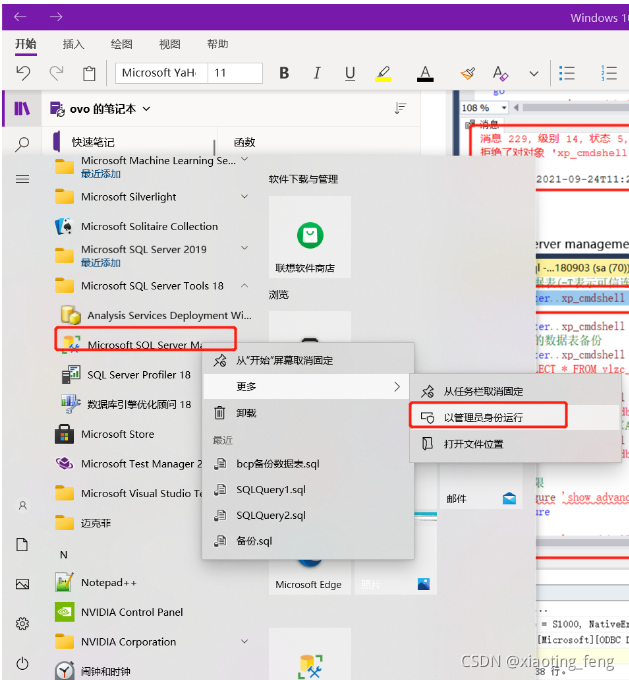Screen dimensions: 629x680
Task: Toggle underline formatting
Action: tap(350, 73)
